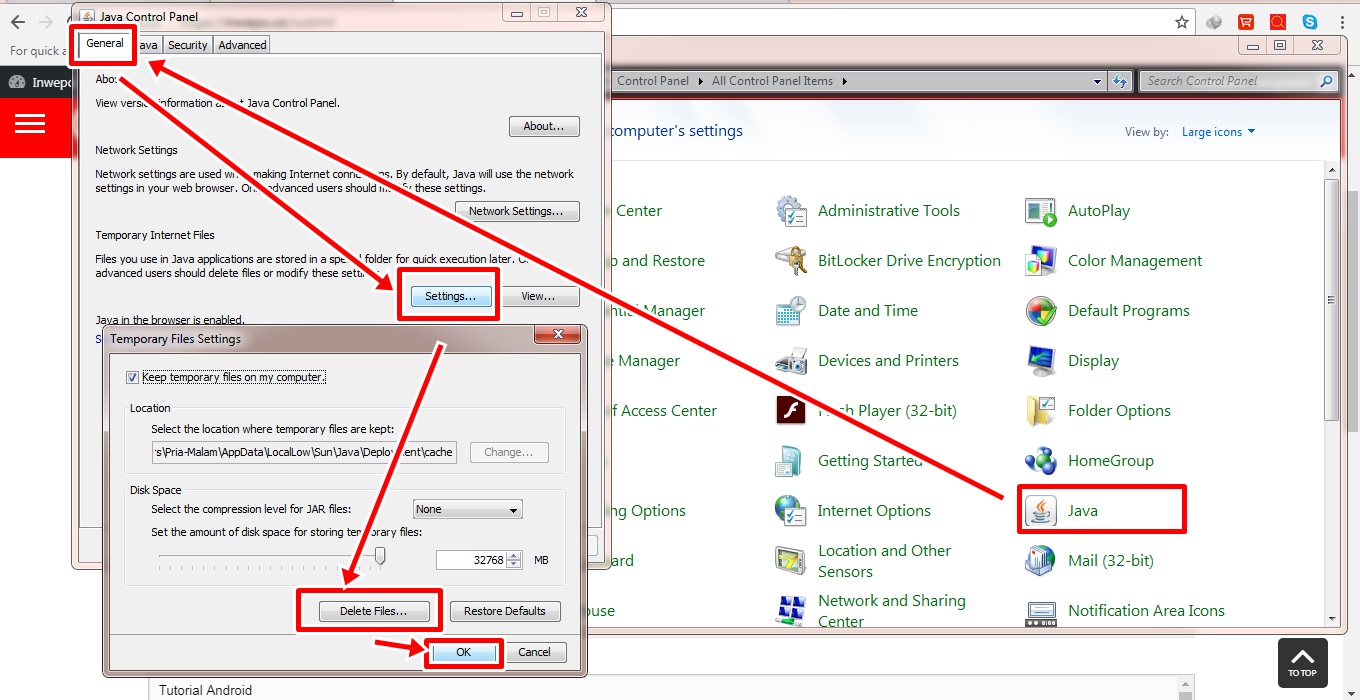Click the Skype extension icon in browser
Screen dimensions: 1360x700
1310,22
